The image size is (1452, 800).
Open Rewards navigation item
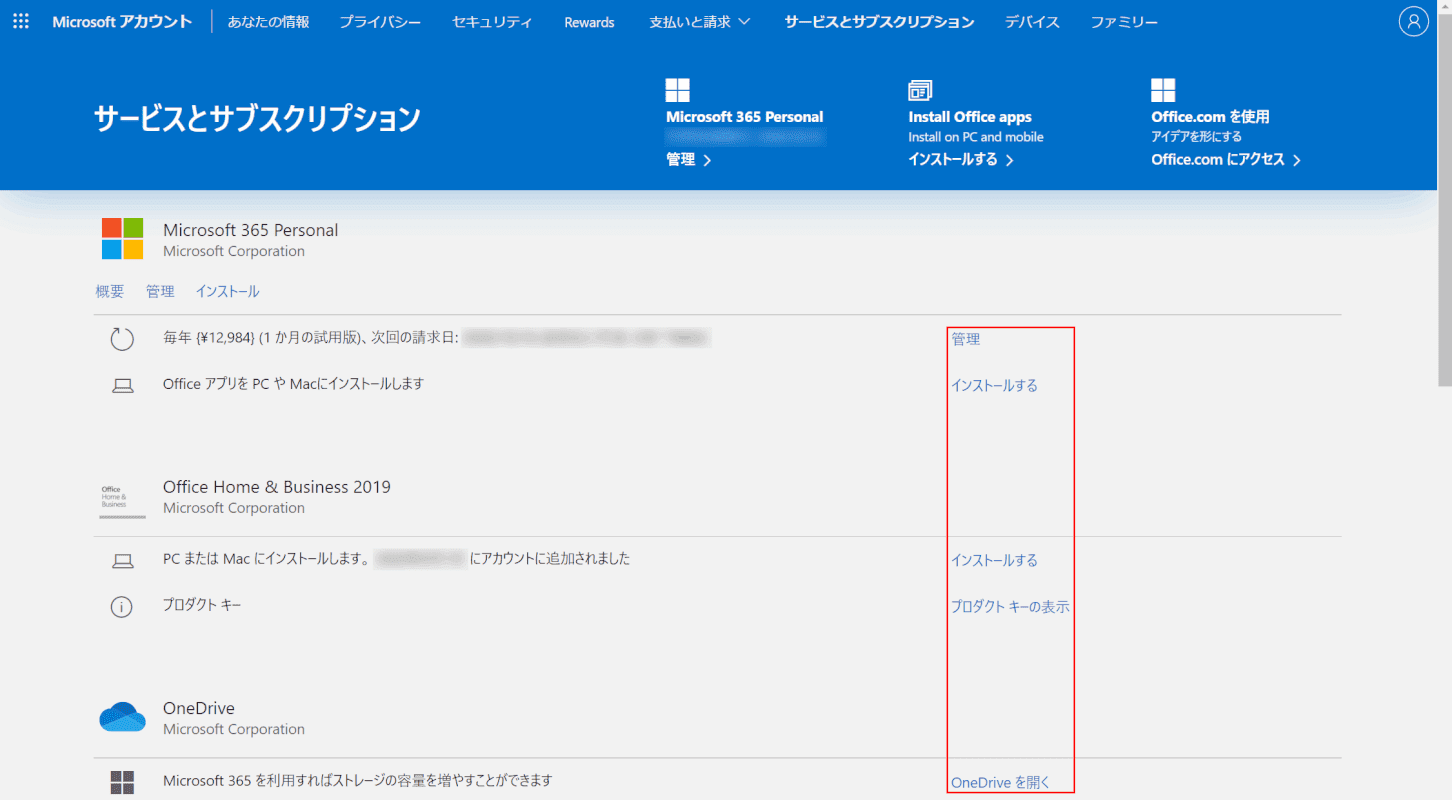[589, 22]
